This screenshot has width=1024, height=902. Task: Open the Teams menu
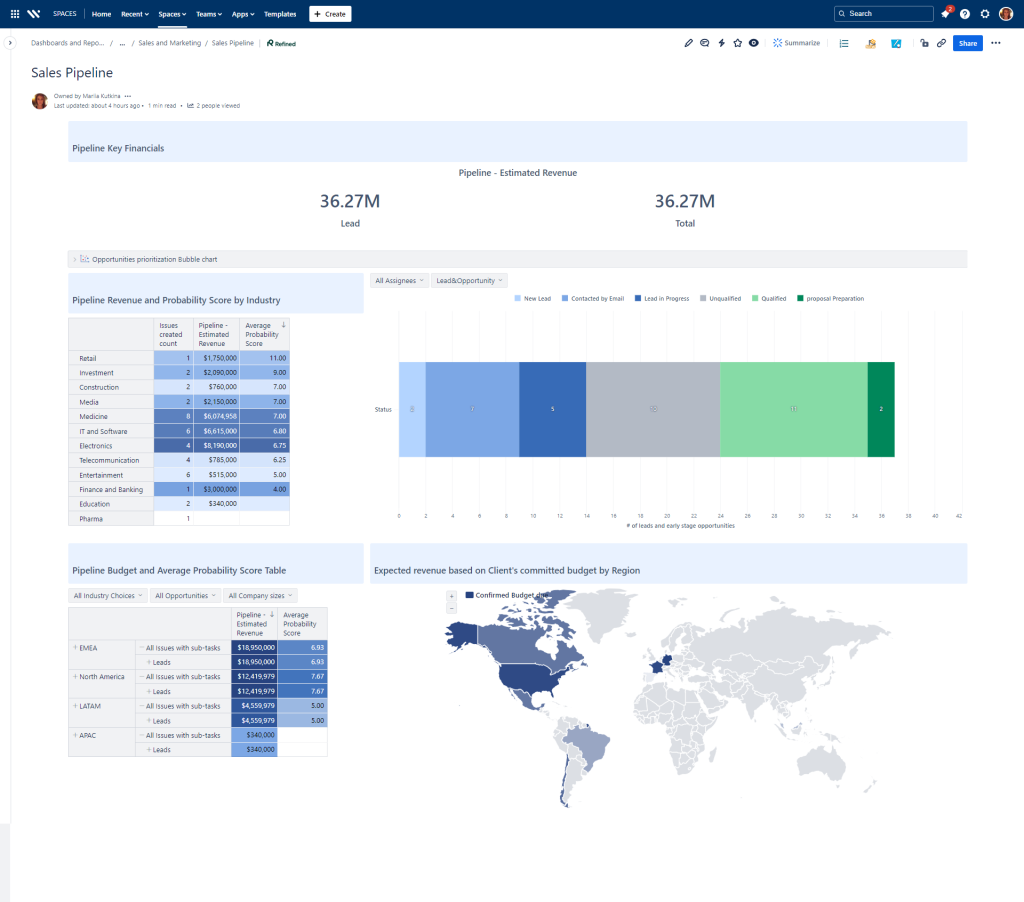point(209,14)
